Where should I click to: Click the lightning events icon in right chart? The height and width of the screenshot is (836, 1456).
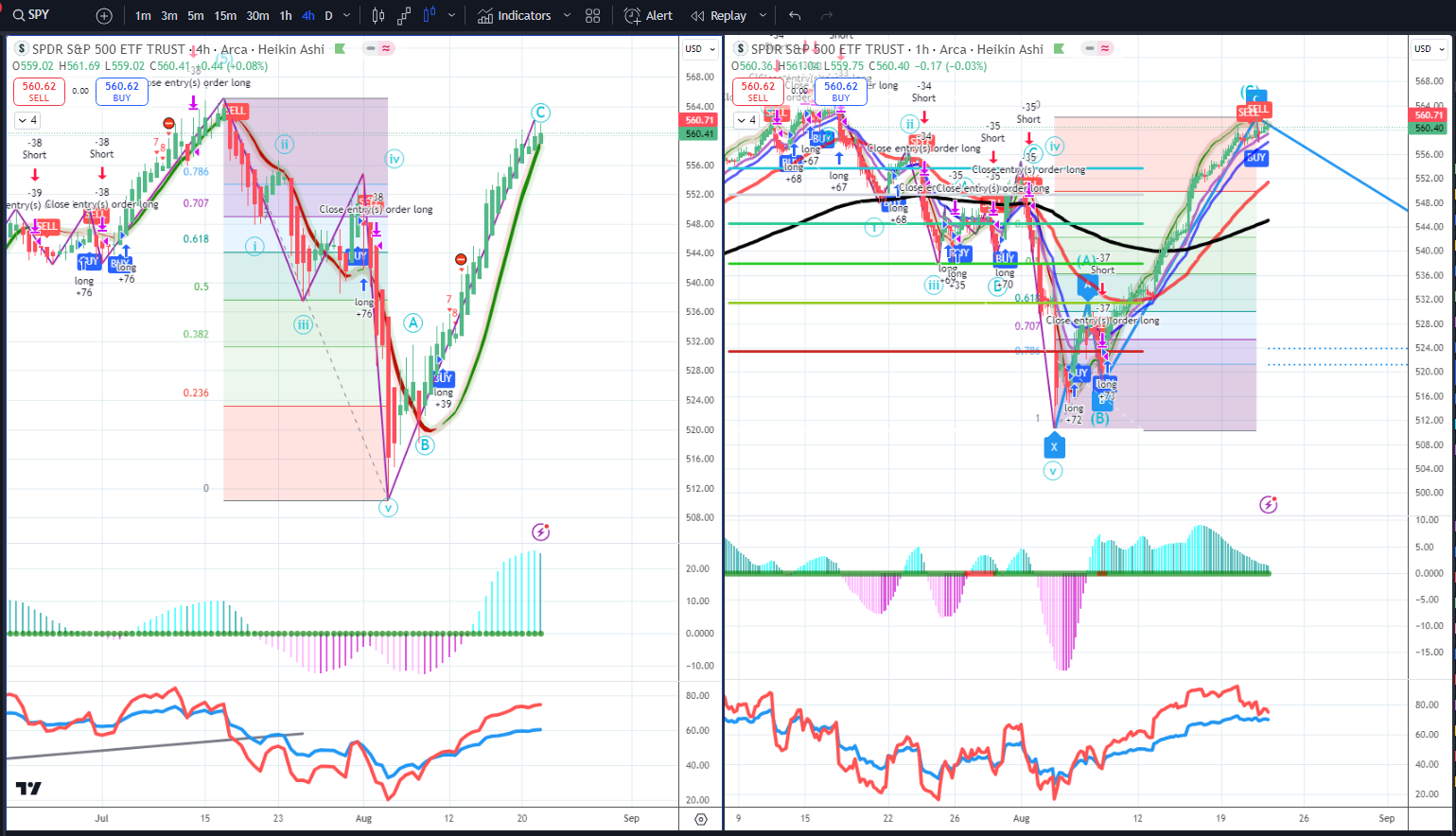(1269, 505)
